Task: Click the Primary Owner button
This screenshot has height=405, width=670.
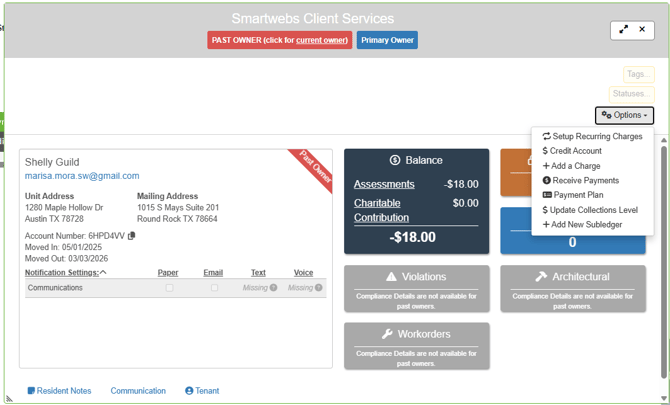Action: (387, 40)
